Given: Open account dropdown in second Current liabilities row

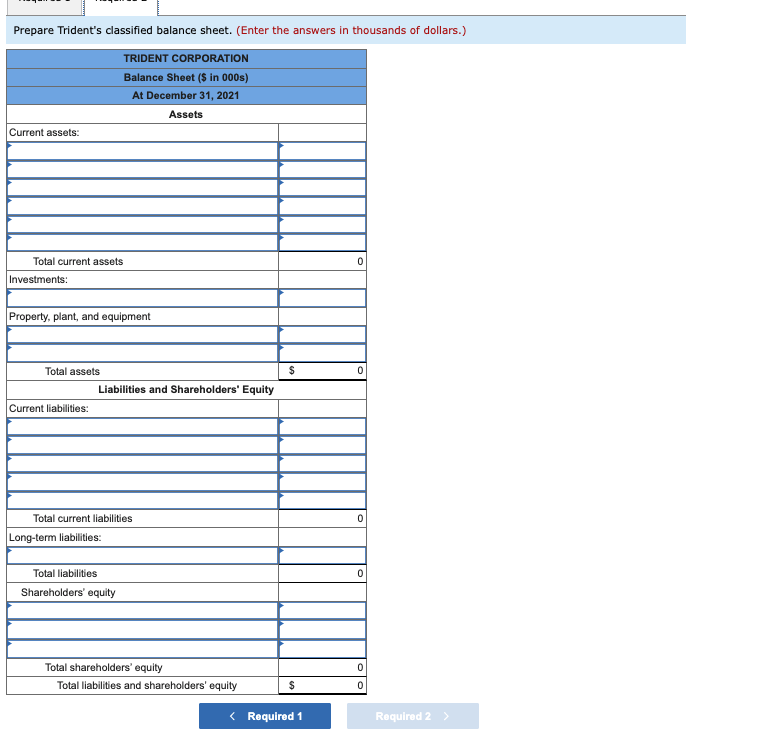Looking at the screenshot, I should click(x=142, y=445).
